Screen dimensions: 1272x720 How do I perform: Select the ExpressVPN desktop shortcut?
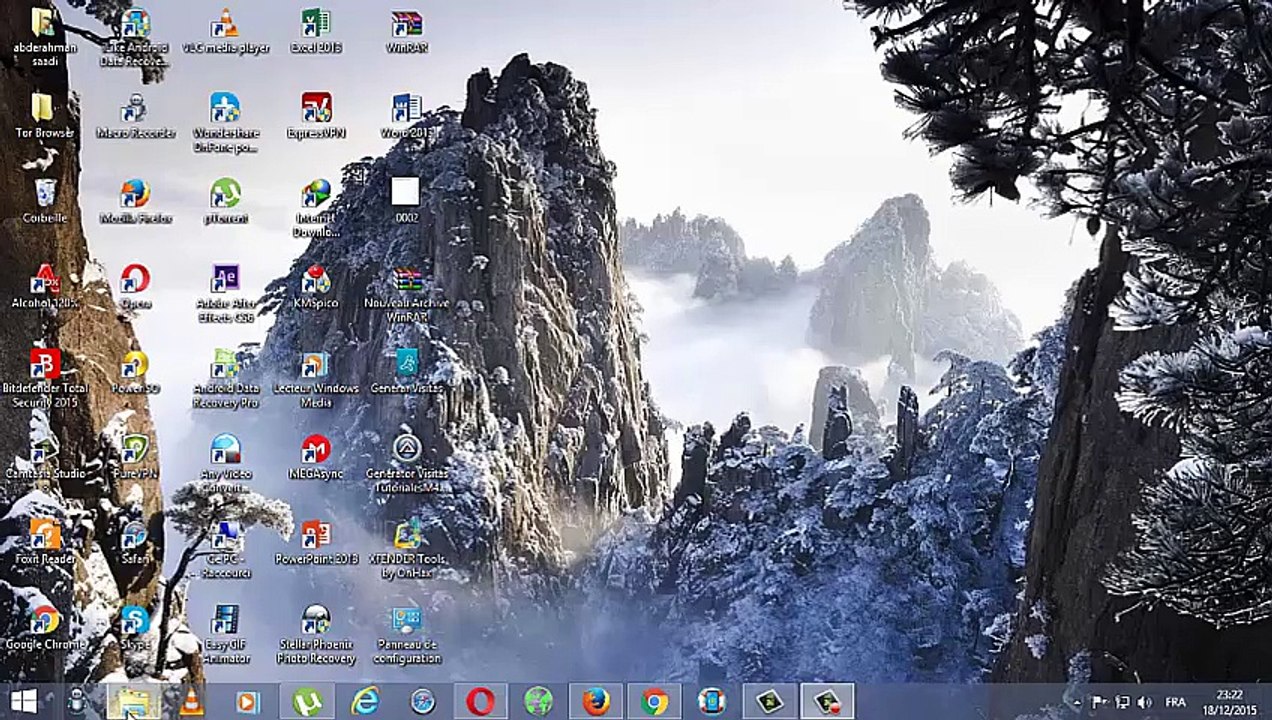pos(316,115)
